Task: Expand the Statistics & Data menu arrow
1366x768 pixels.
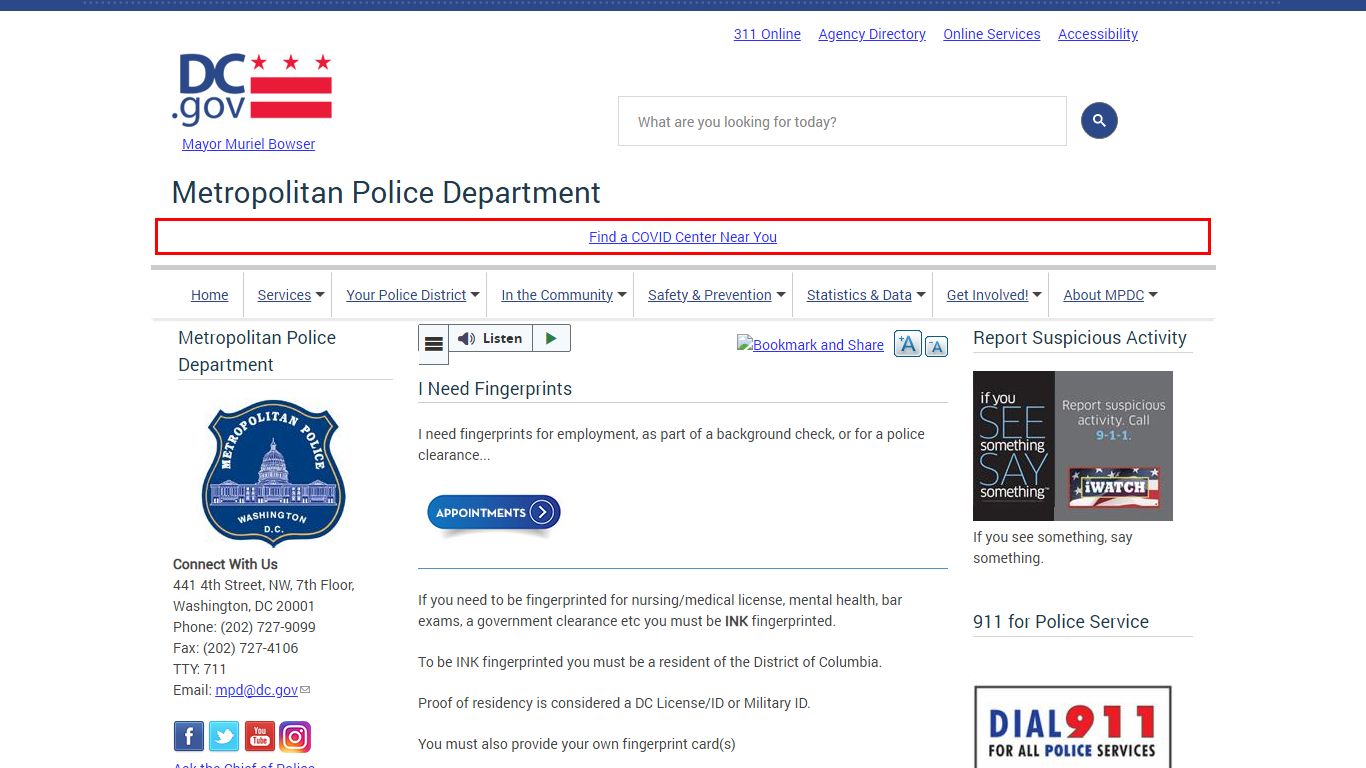Action: (921, 295)
